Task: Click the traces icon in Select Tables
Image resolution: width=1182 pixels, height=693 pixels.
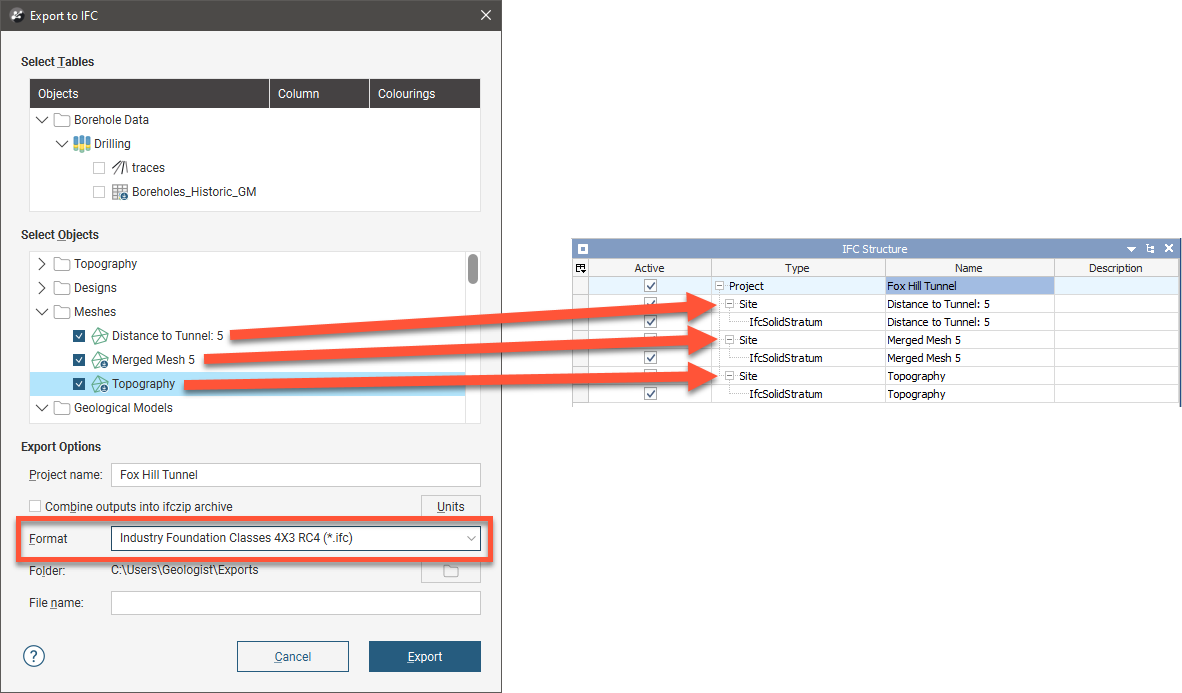Action: [x=120, y=167]
